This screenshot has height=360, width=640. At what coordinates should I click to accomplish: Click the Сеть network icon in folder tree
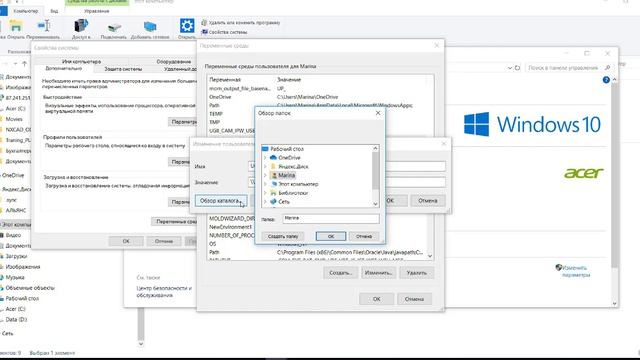(273, 202)
